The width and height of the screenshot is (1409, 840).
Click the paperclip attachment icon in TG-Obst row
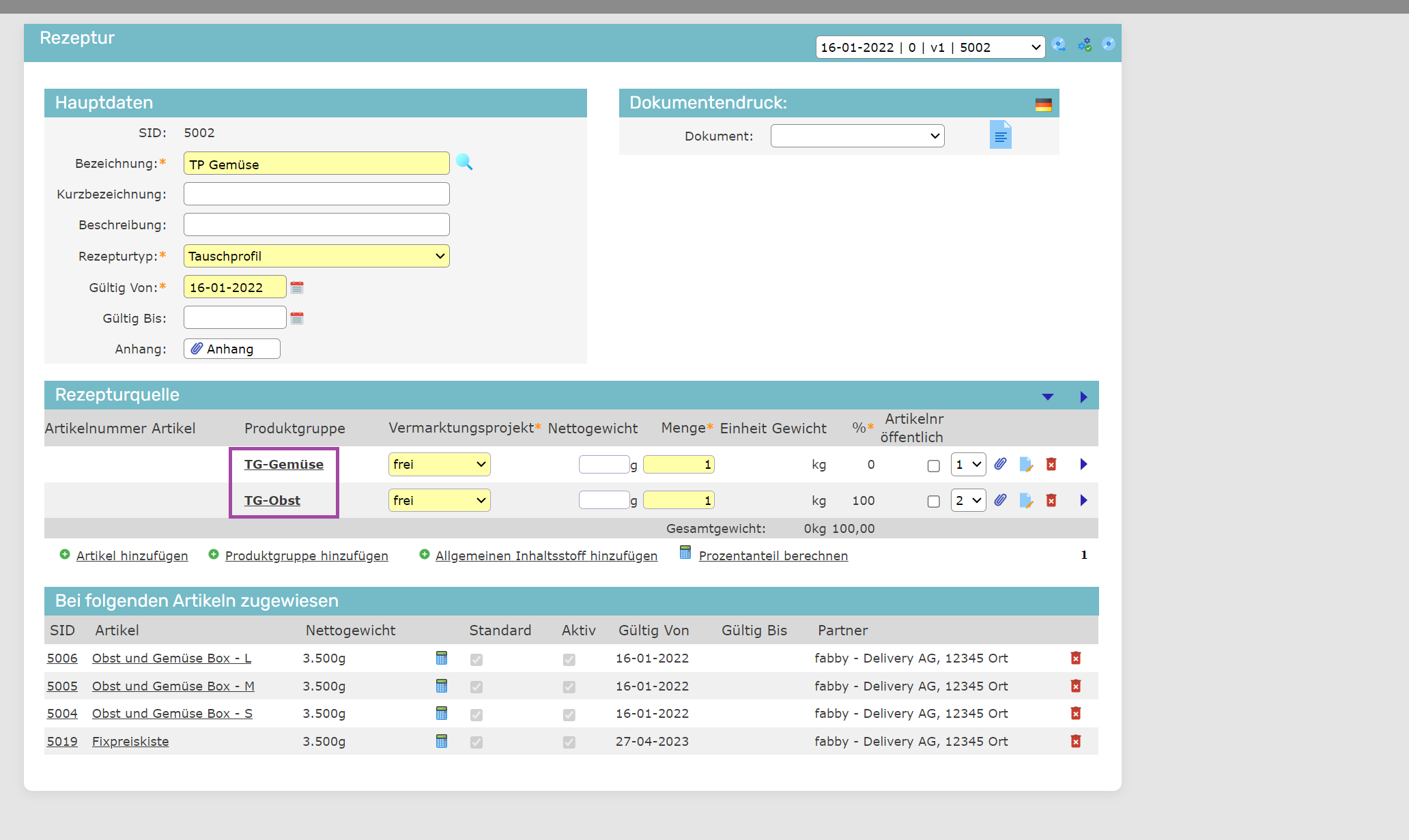tap(1000, 500)
